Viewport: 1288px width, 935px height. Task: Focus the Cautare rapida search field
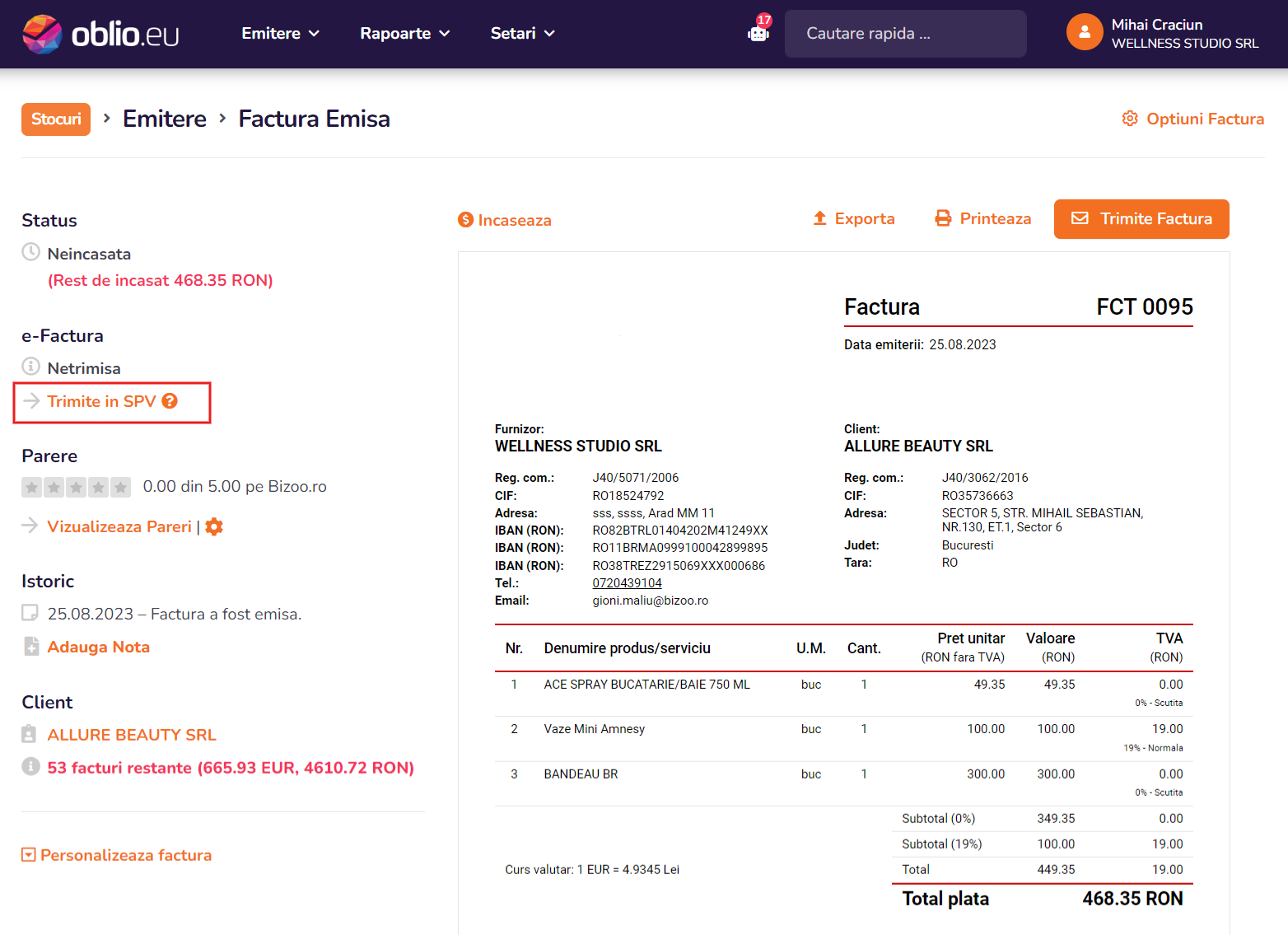pos(906,34)
